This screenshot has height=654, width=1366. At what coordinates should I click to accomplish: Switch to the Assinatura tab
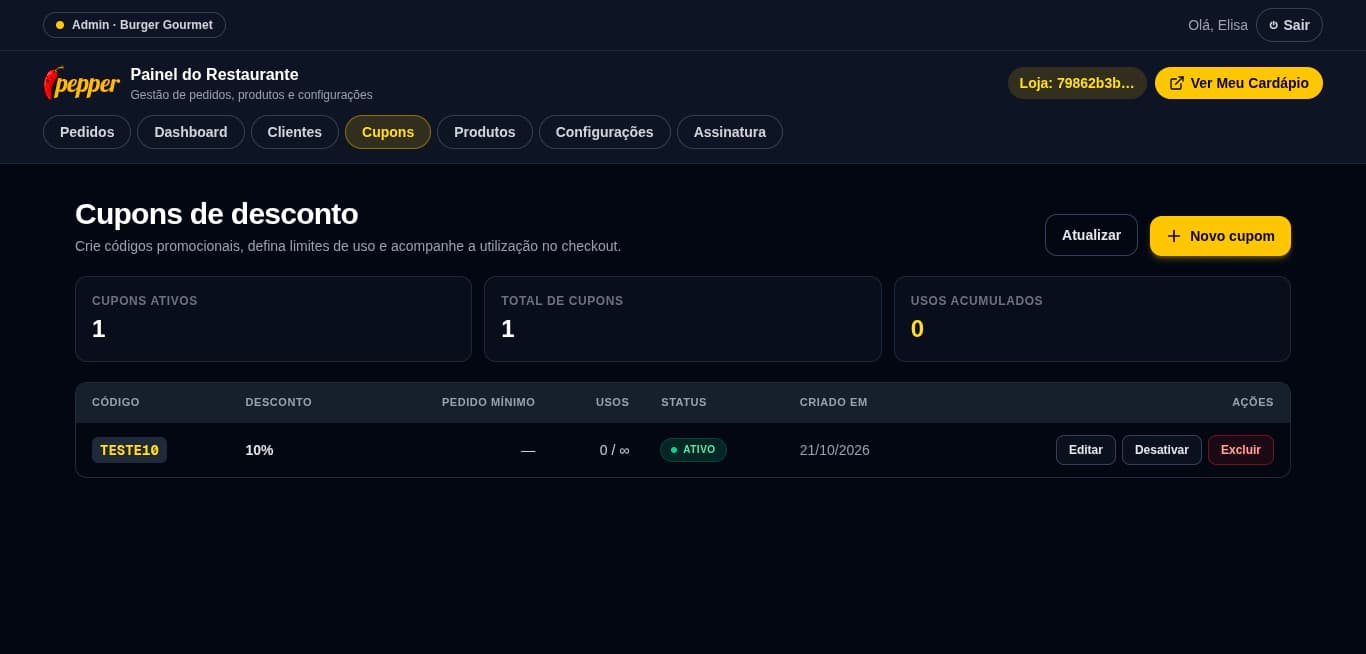point(730,132)
